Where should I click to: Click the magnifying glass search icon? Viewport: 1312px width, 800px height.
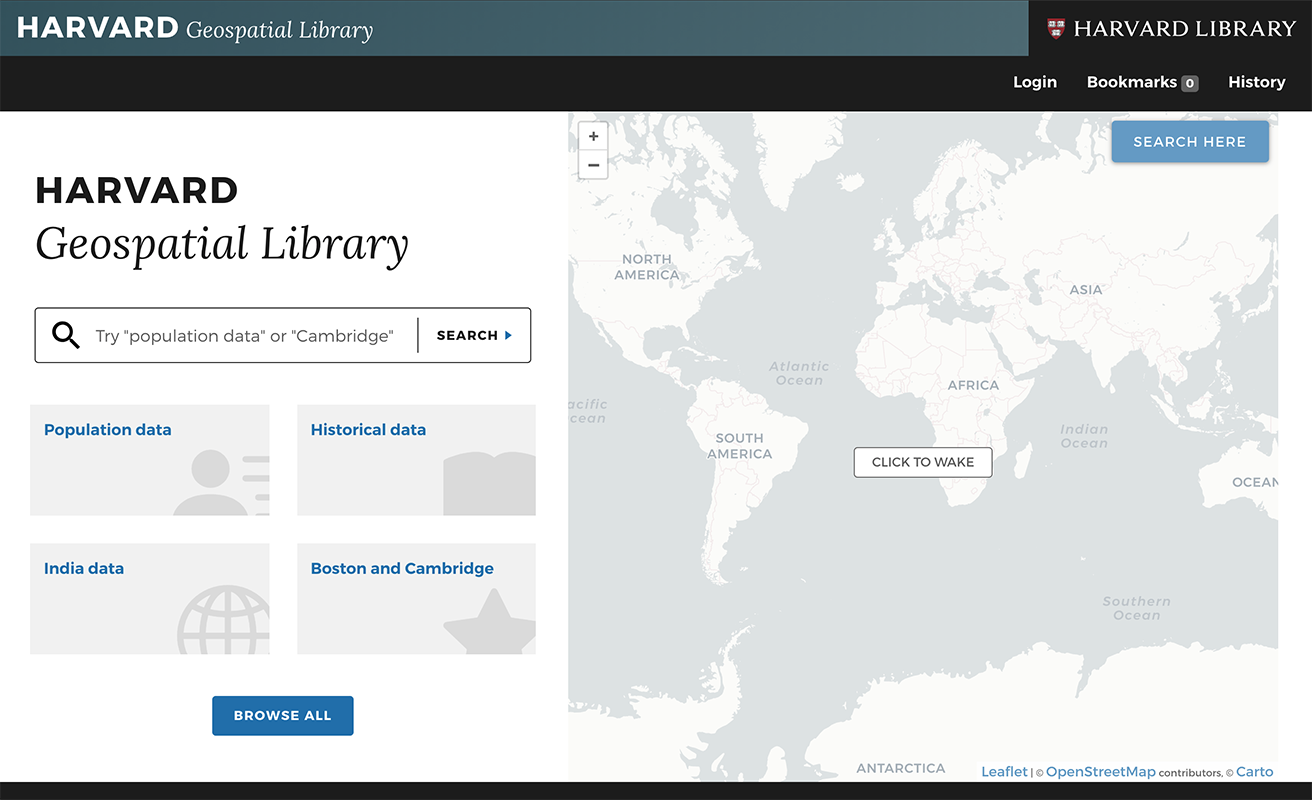[66, 335]
